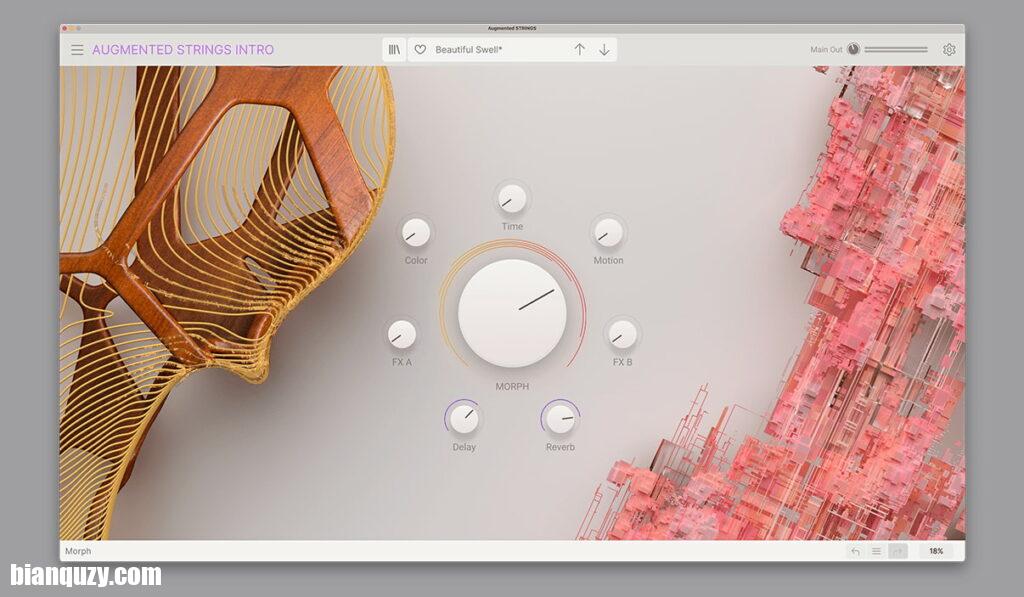The image size is (1024, 597).
Task: Undo the last change in status bar
Action: click(855, 551)
